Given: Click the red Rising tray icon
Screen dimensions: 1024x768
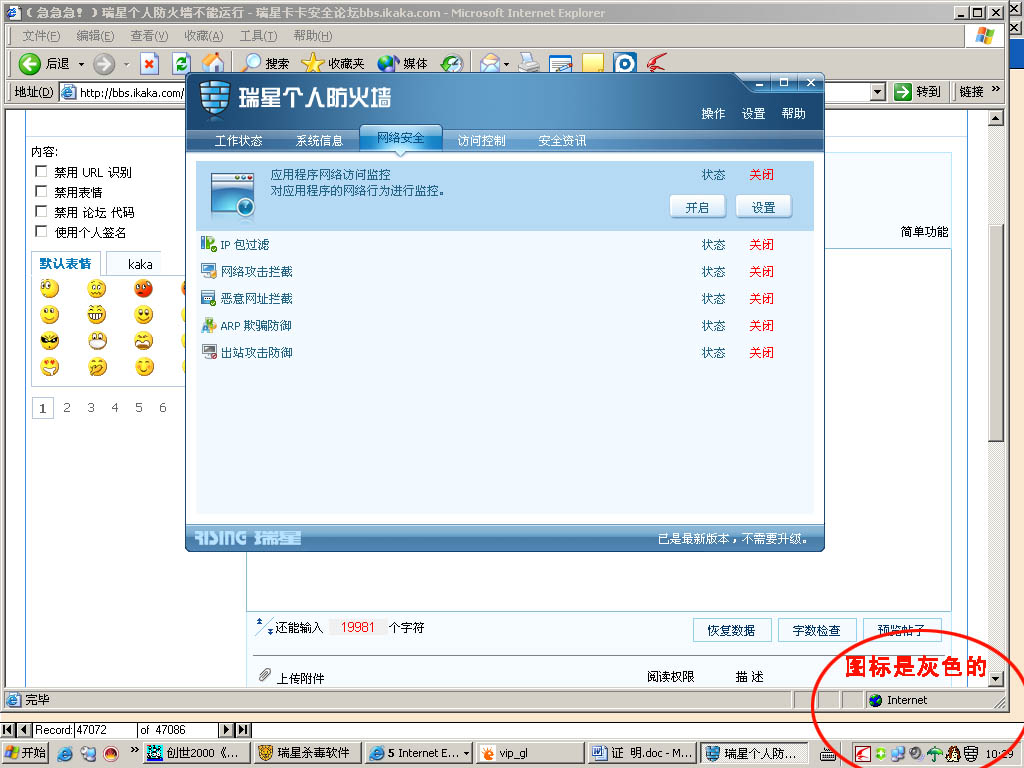Looking at the screenshot, I should (863, 754).
